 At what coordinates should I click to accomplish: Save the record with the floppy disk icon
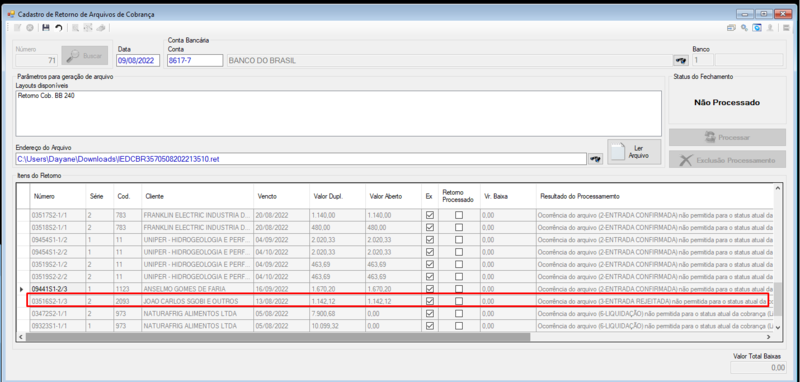tap(46, 28)
